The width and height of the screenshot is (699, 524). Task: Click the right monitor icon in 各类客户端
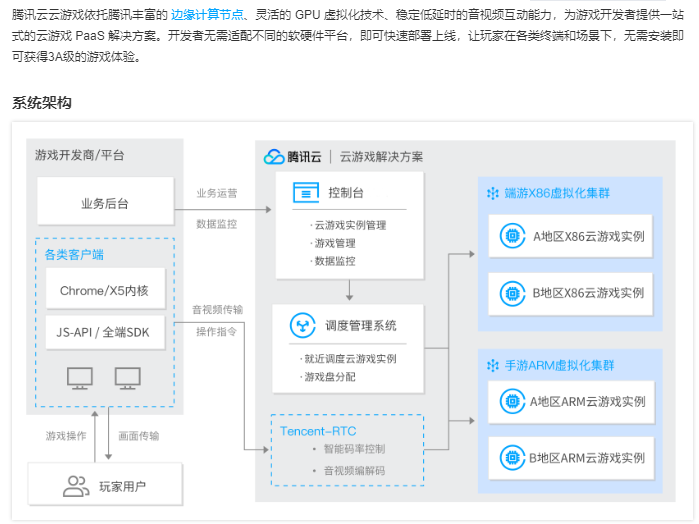coord(127,378)
